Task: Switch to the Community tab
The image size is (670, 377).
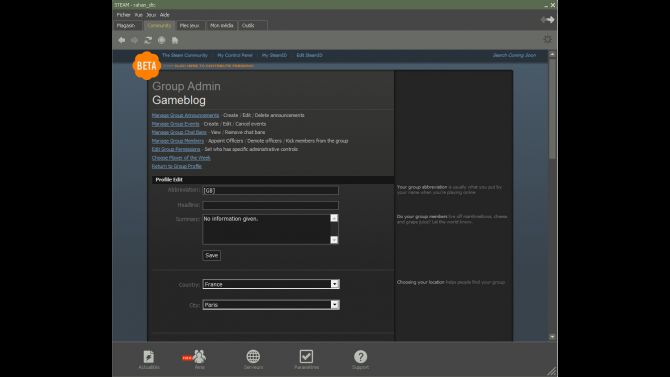Action: click(x=159, y=26)
